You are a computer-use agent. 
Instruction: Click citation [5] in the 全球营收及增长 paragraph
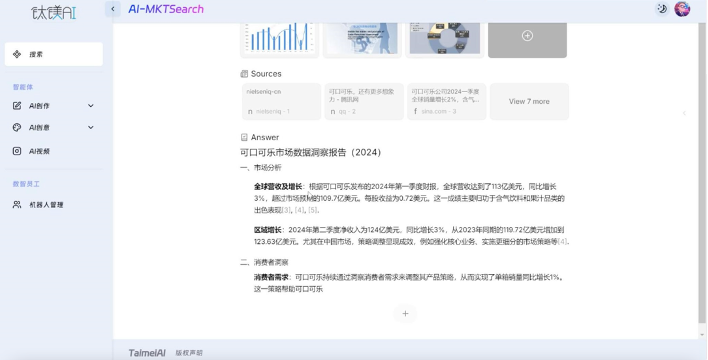(x=313, y=210)
